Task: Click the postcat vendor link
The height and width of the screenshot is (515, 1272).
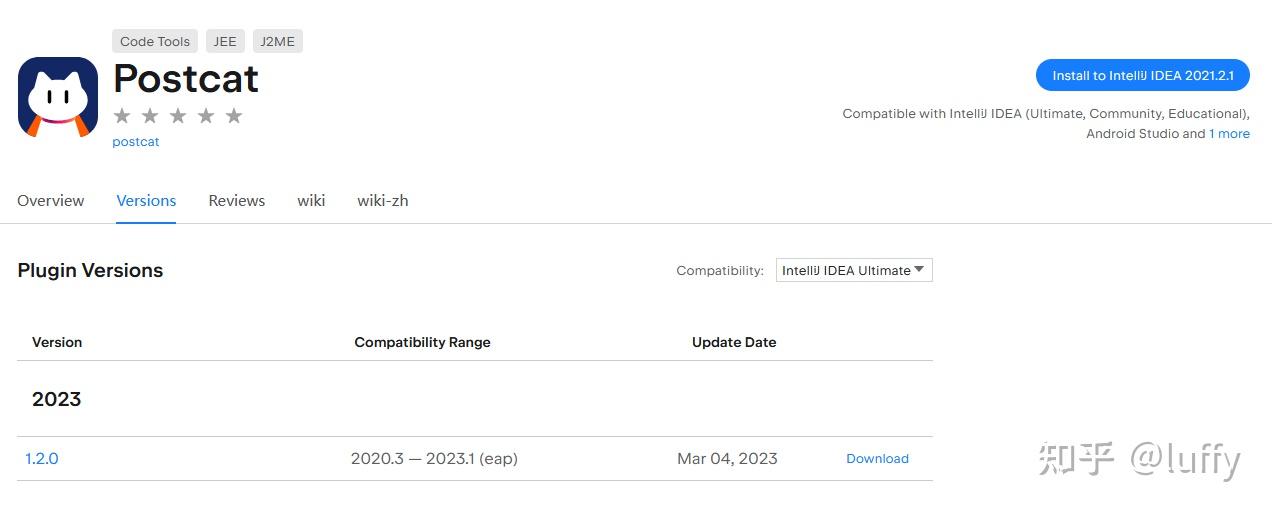Action: (x=136, y=142)
